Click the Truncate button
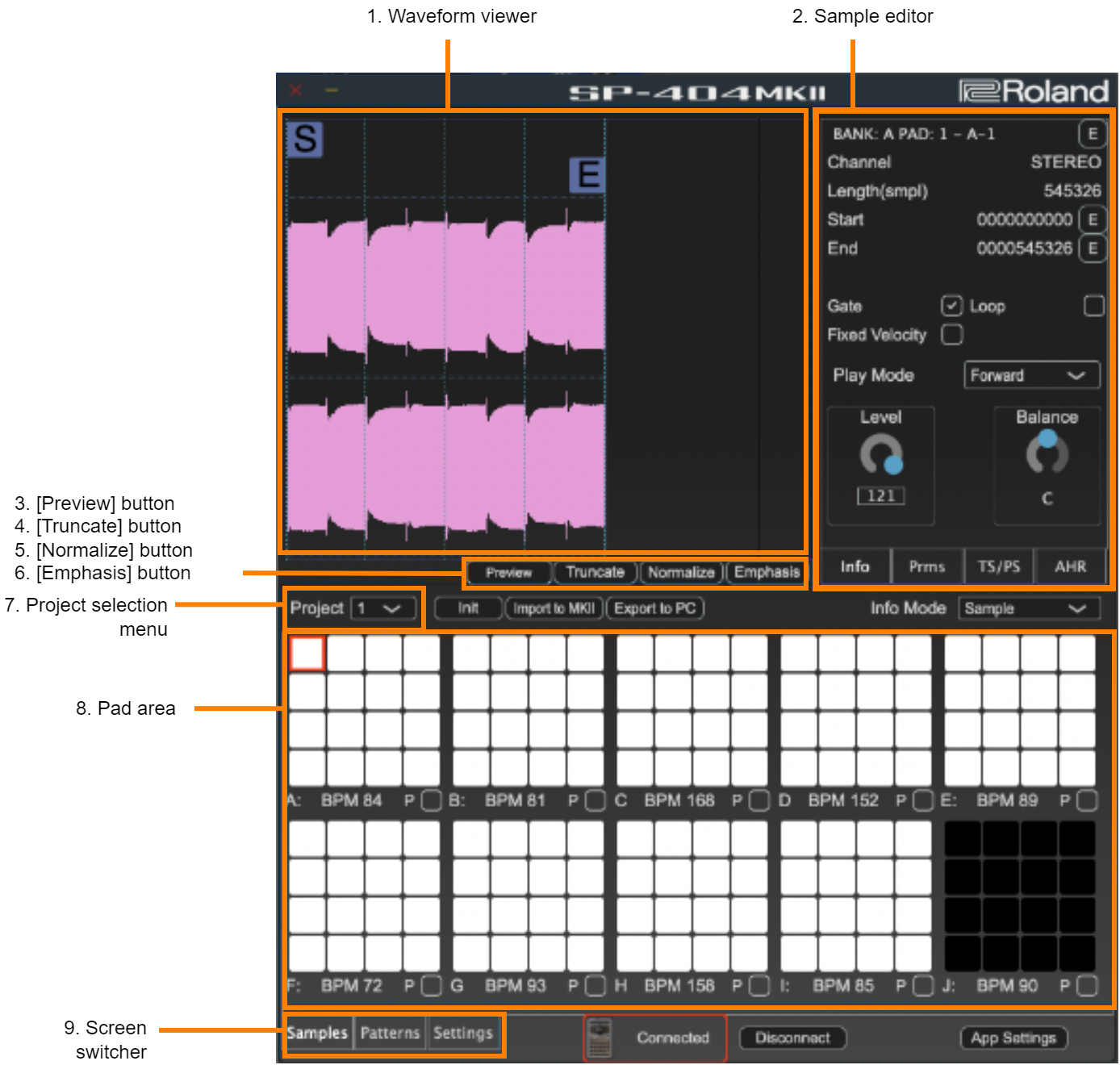 [x=596, y=573]
